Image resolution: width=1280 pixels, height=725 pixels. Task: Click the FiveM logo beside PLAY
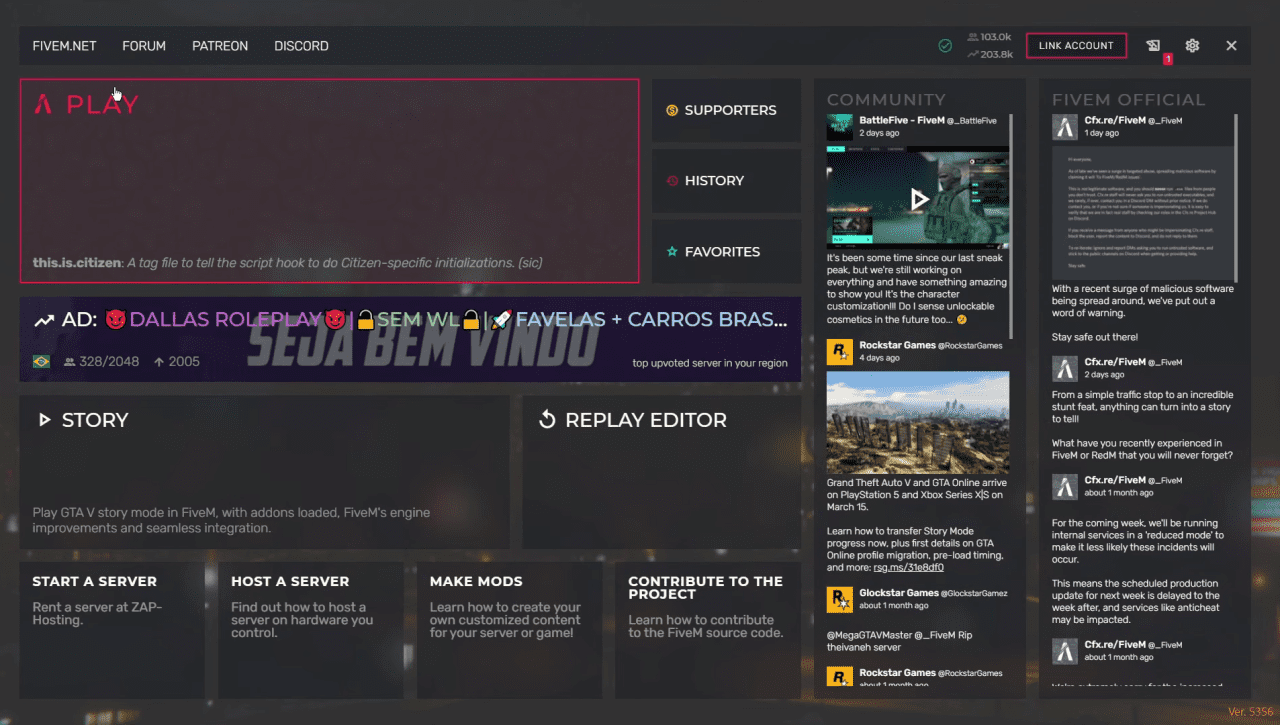43,104
